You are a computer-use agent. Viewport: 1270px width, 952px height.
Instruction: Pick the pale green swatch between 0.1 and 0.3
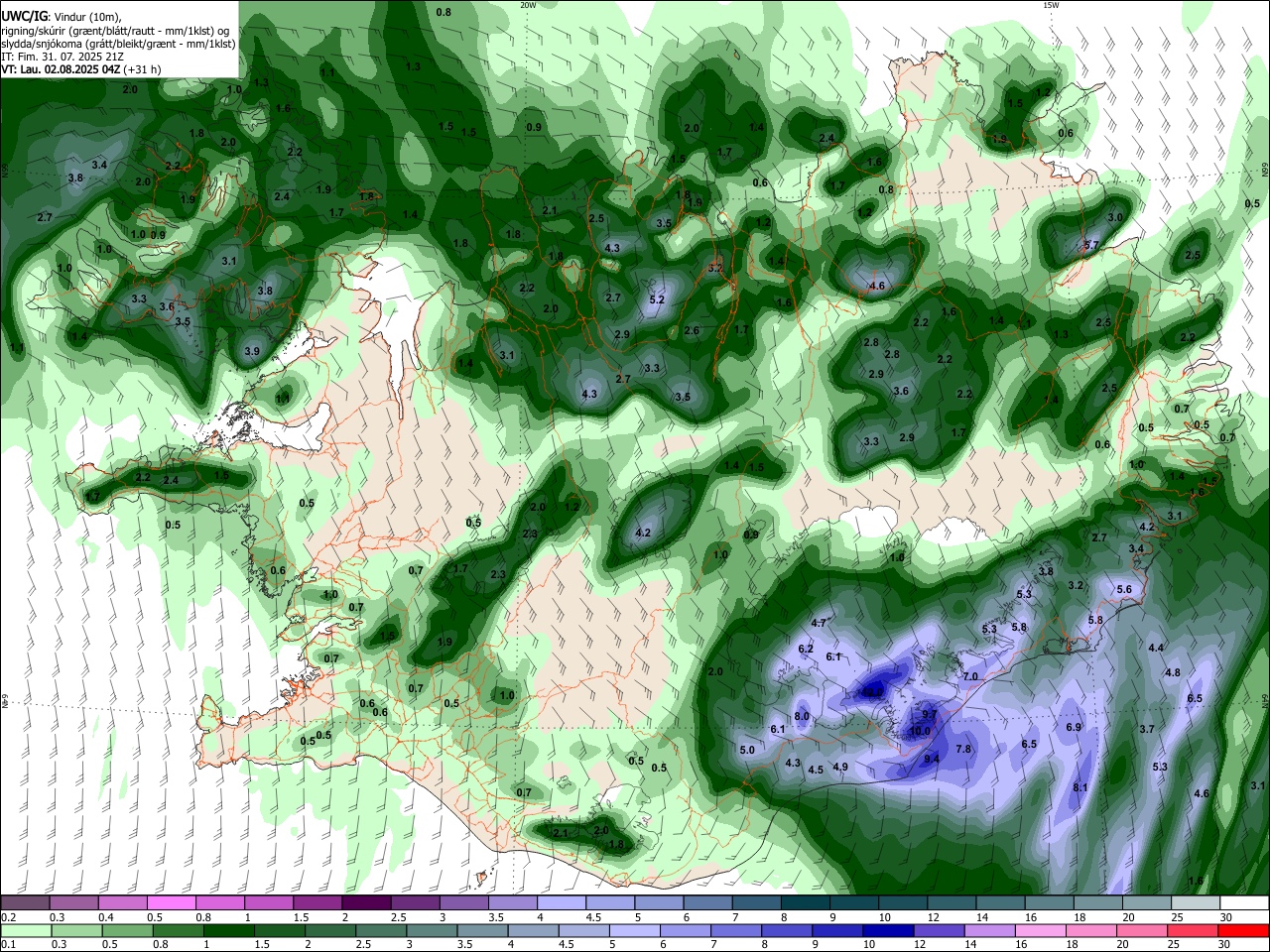click(x=25, y=930)
